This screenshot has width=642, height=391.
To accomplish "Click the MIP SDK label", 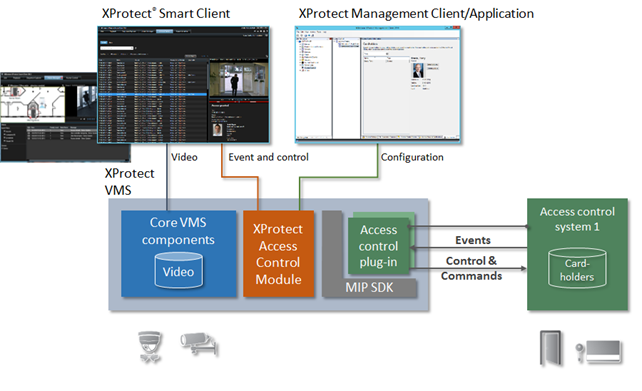I will click(x=369, y=287).
